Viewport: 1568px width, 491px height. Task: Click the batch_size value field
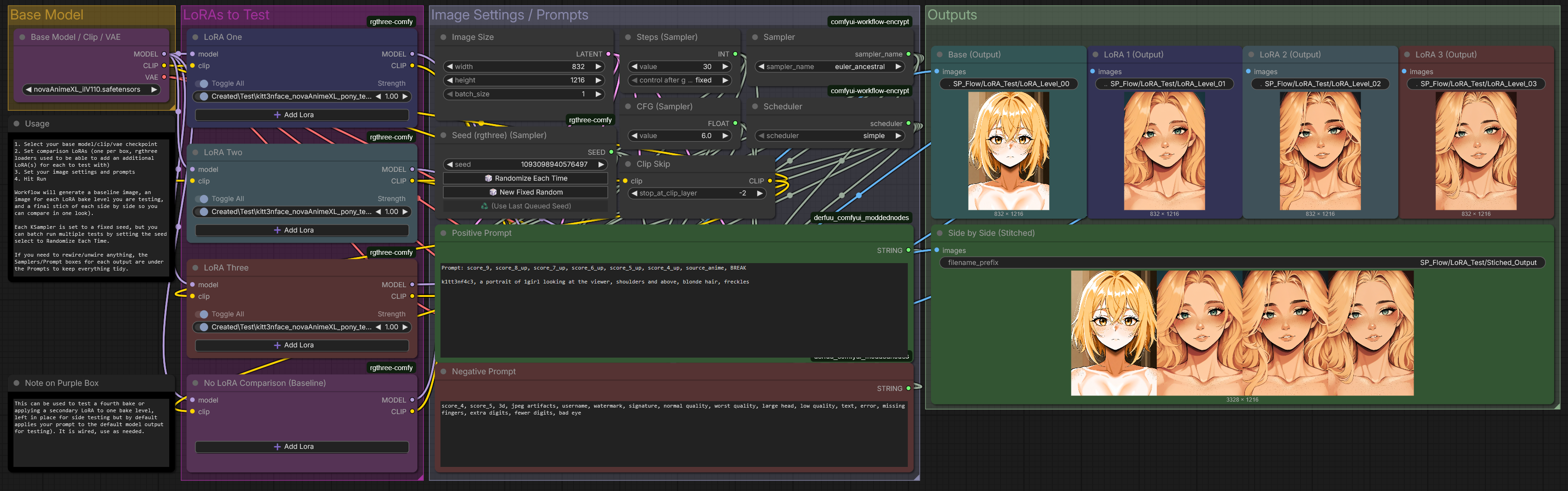point(525,94)
